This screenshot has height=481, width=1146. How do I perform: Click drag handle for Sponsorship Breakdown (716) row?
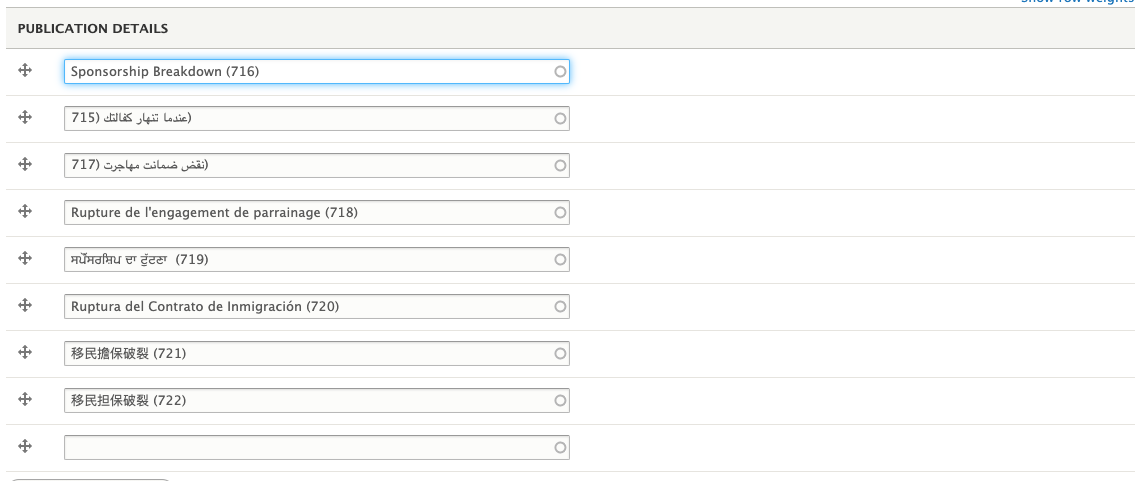[x=25, y=70]
